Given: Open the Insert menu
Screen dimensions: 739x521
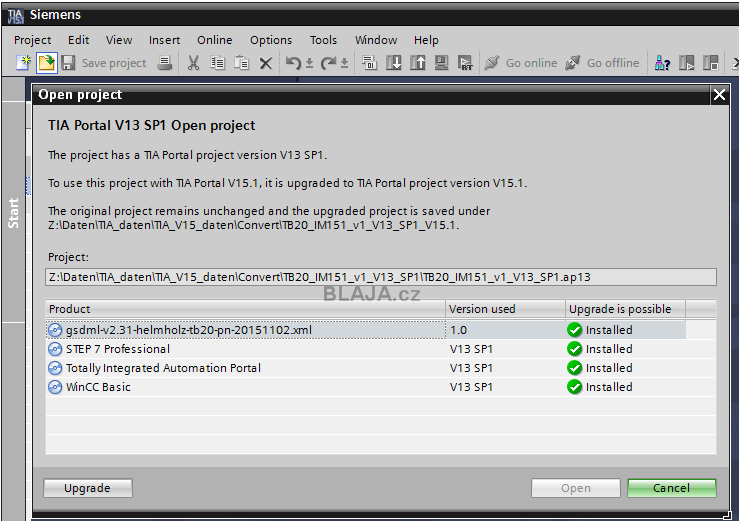Looking at the screenshot, I should click(164, 40).
